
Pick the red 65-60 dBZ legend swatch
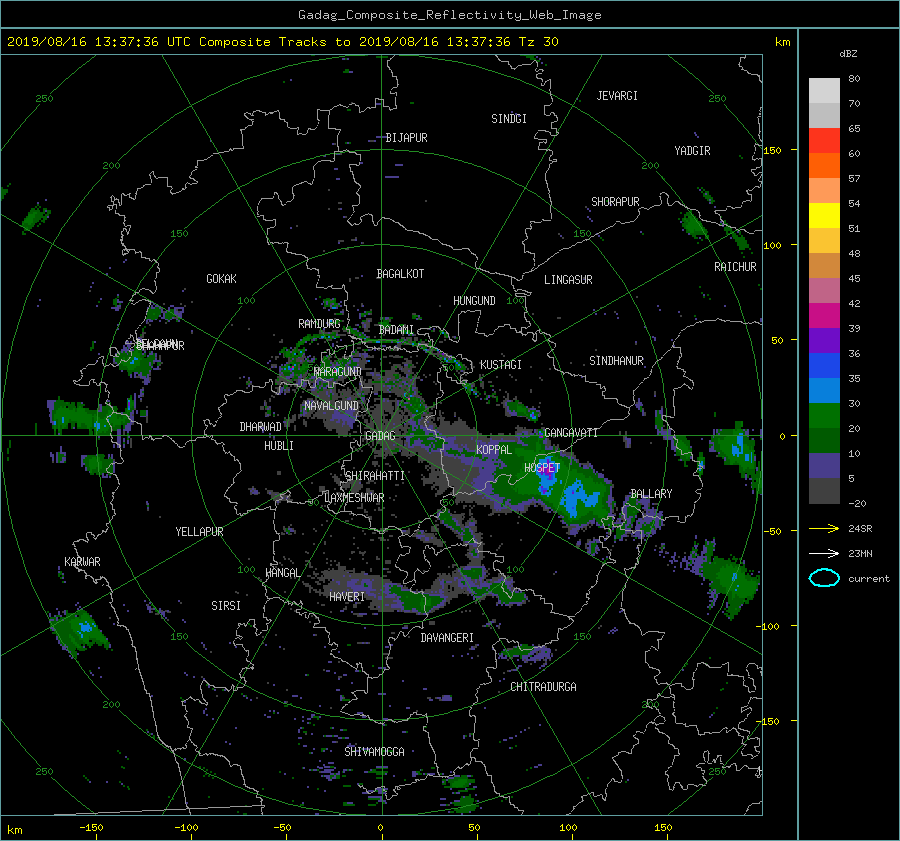coord(824,140)
